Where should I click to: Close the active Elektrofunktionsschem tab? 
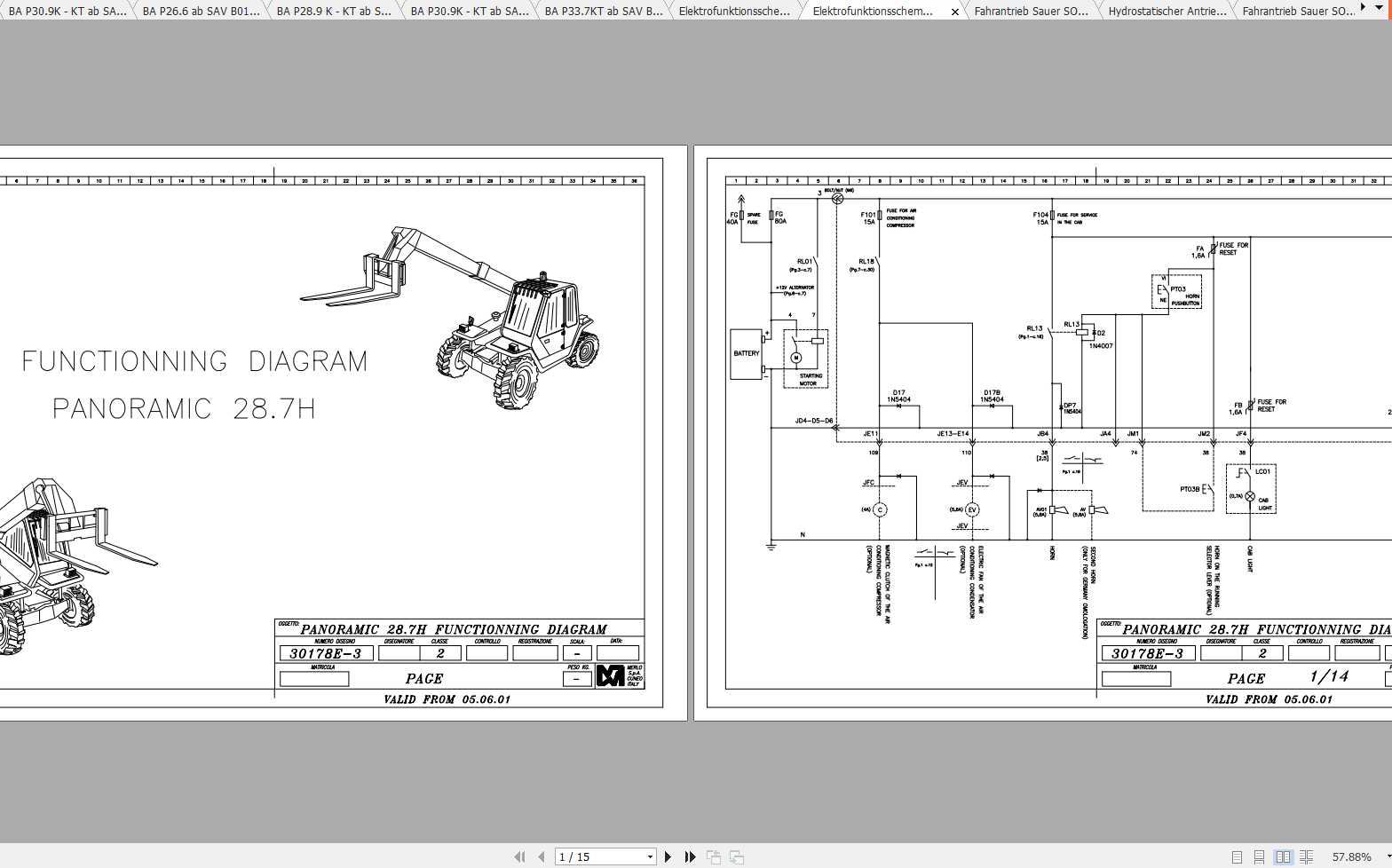(955, 12)
